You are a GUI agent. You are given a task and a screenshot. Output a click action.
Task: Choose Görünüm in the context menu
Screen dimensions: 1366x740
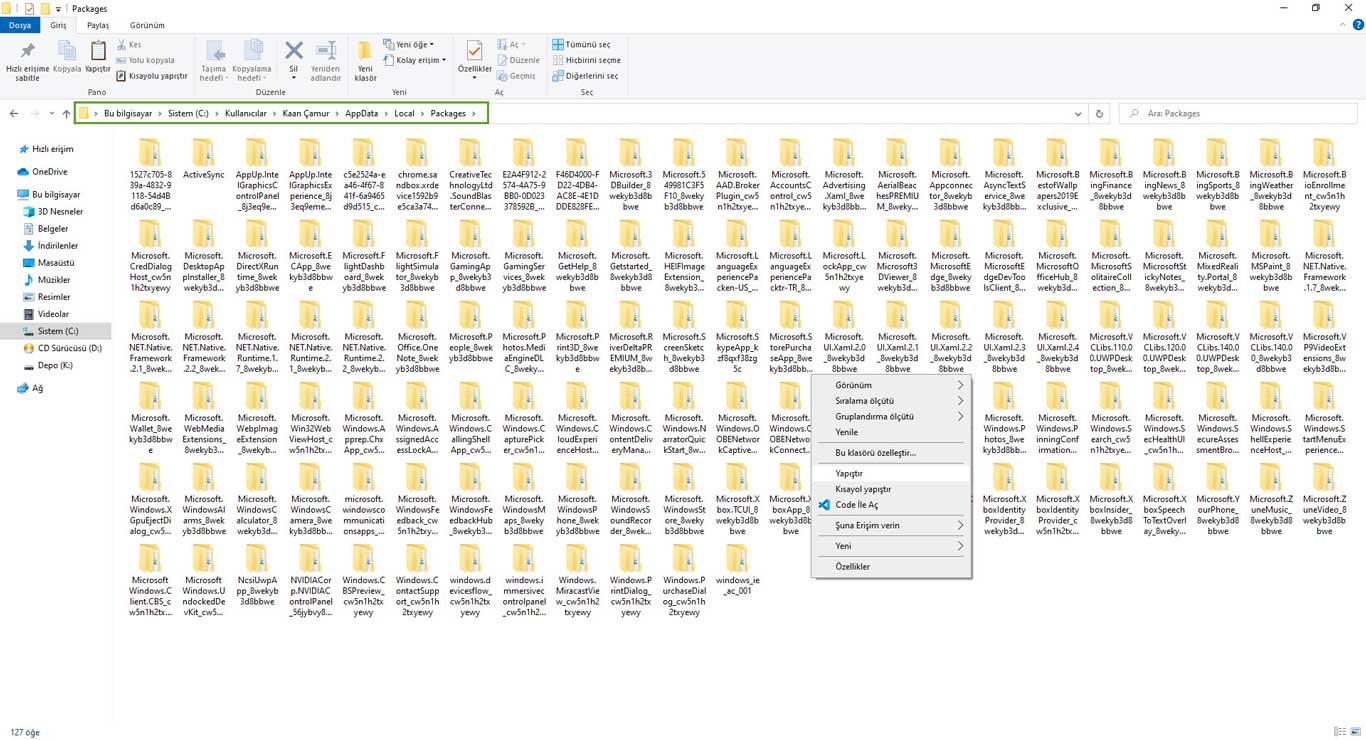click(x=892, y=385)
